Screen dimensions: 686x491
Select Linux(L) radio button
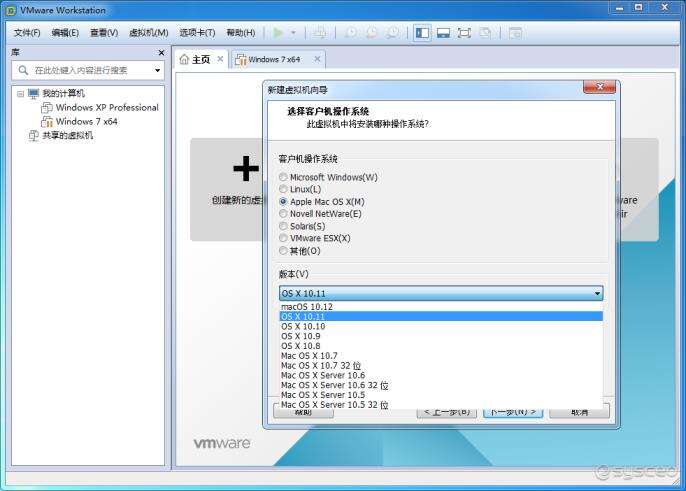(x=283, y=189)
